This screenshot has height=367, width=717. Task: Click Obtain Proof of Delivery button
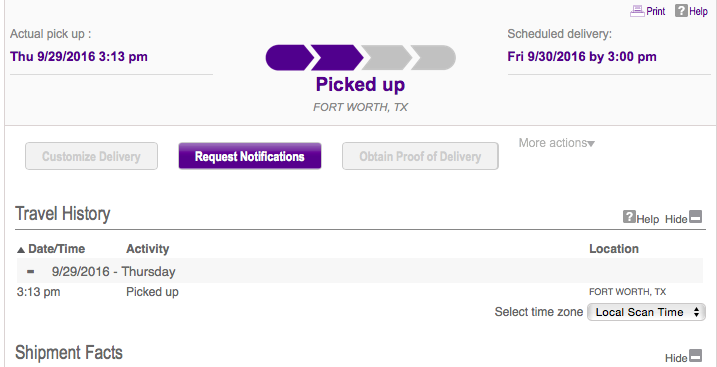[x=420, y=156]
